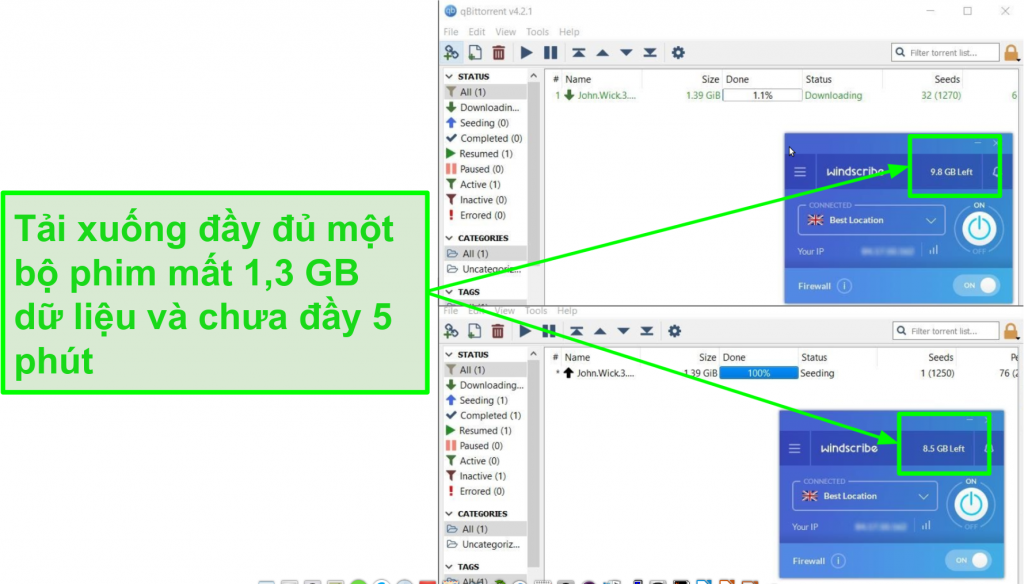Collapse TAGS section in bottom sidebar
Viewport: 1024px width, 584px height.
tap(449, 566)
